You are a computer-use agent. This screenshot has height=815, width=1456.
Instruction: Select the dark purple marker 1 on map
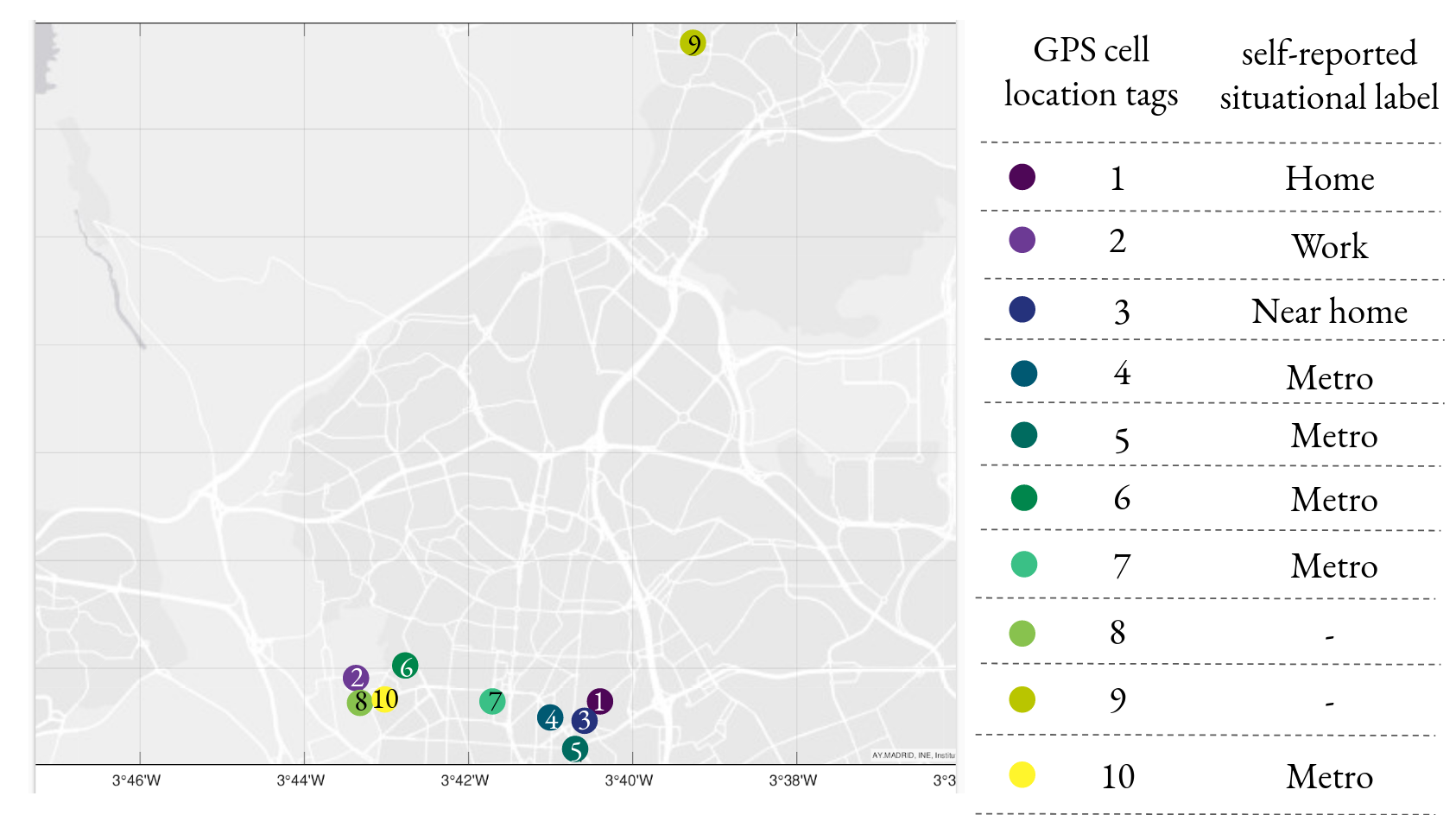click(x=600, y=701)
